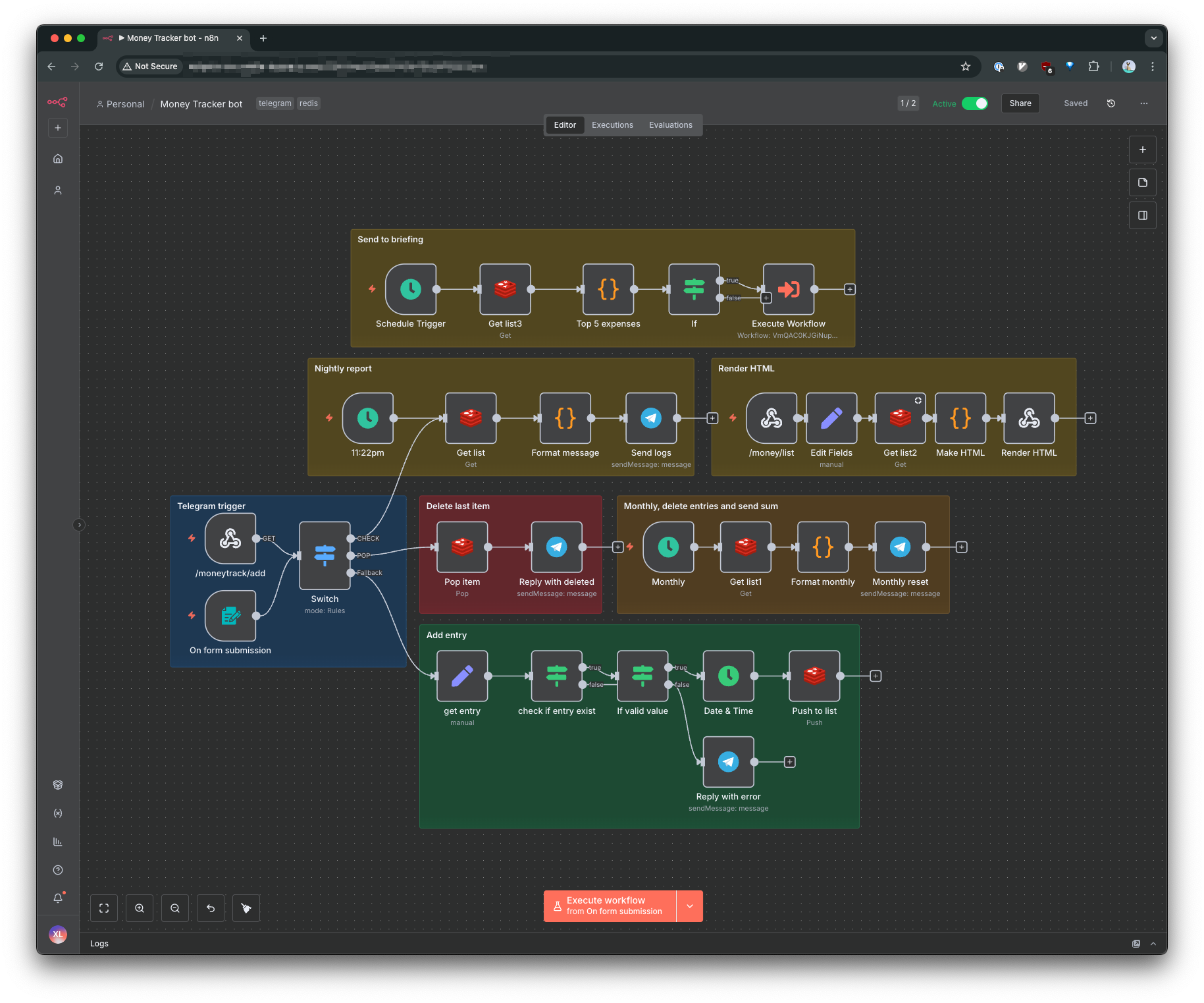Expand the Execute workflow trigger dropdown
This screenshot has height=1003, width=1204.
pyautogui.click(x=690, y=906)
